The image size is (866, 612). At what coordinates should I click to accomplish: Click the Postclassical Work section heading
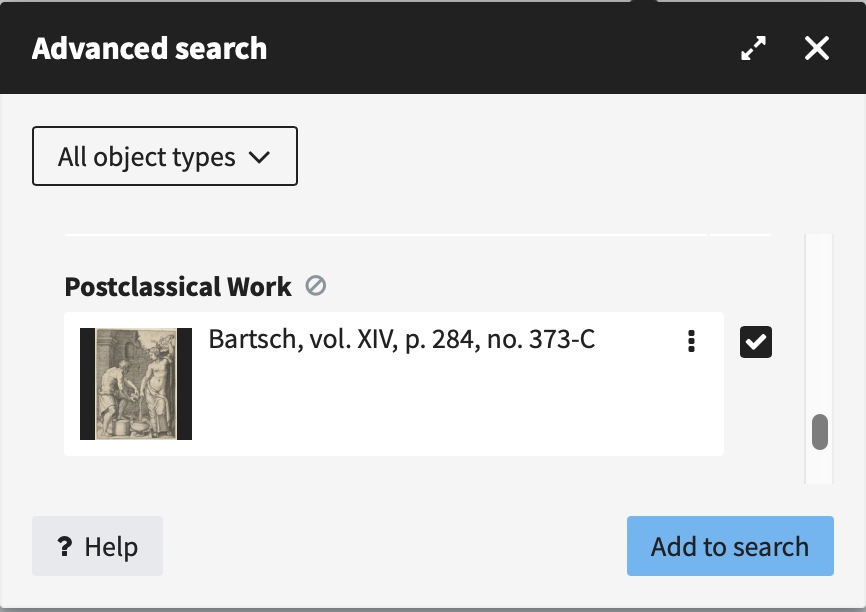coord(178,287)
